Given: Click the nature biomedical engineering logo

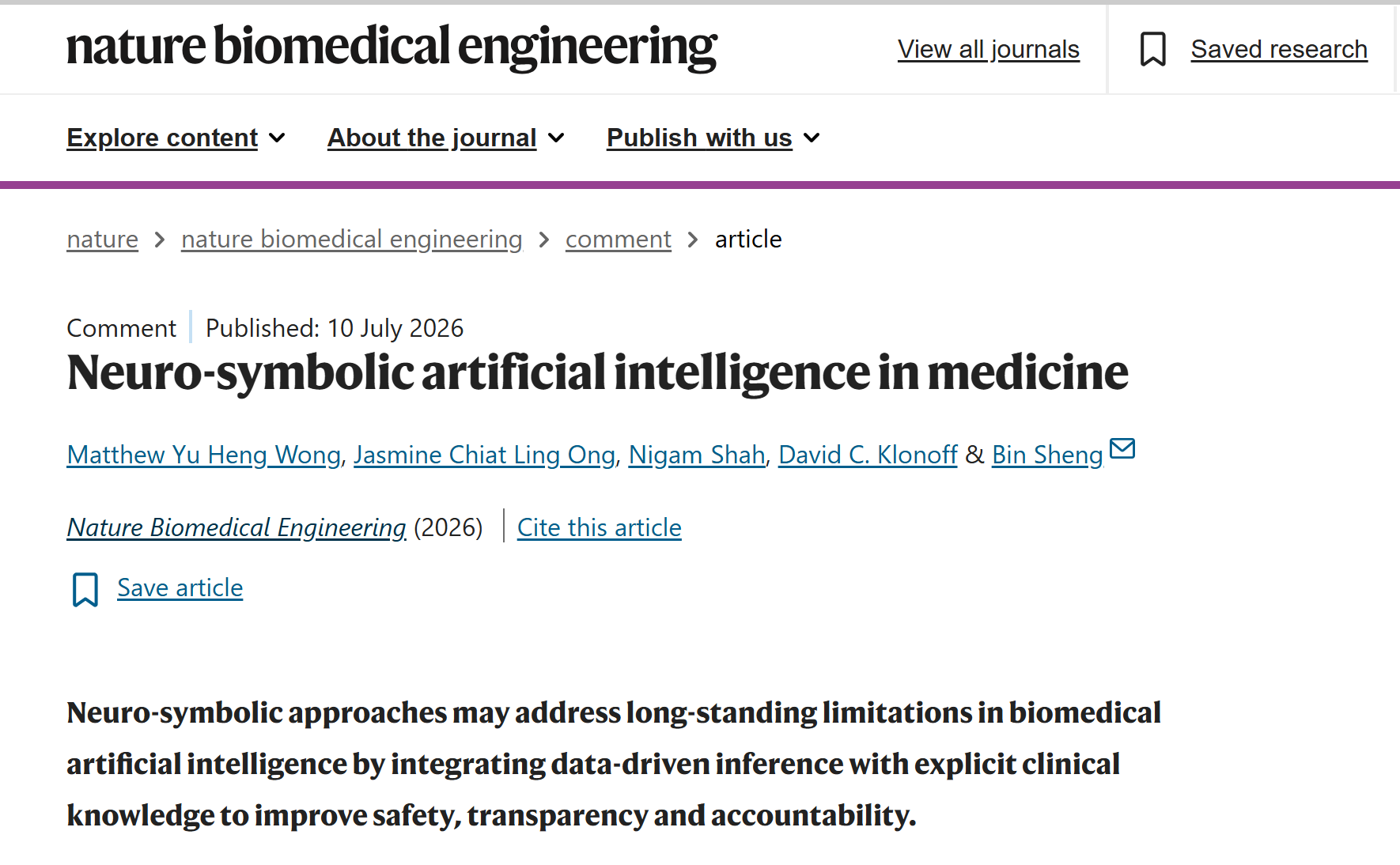Looking at the screenshot, I should click(392, 47).
